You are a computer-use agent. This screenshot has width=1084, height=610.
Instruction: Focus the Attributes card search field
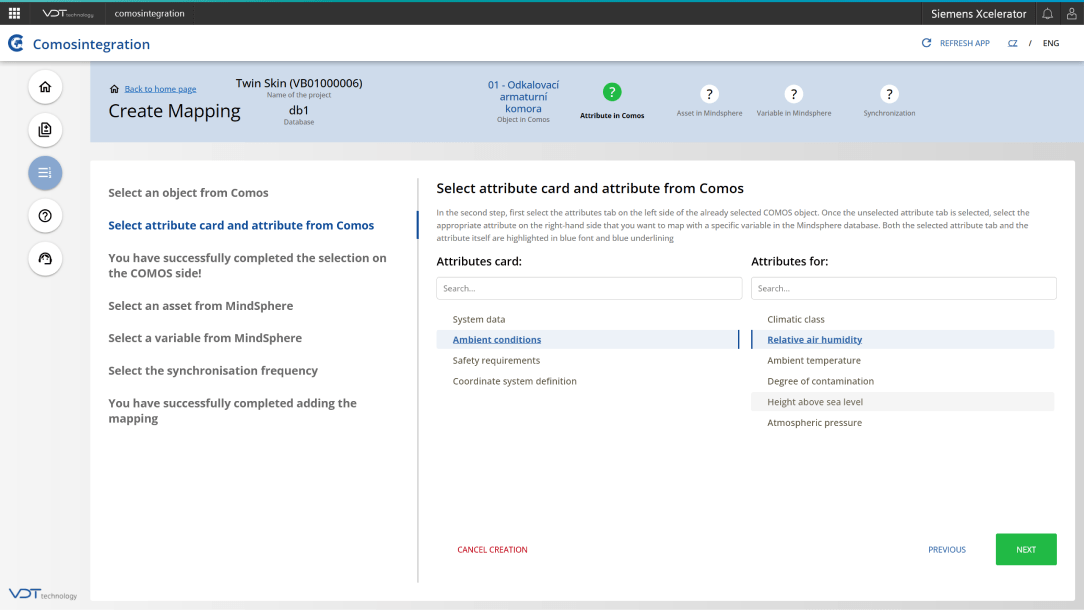[x=589, y=288]
